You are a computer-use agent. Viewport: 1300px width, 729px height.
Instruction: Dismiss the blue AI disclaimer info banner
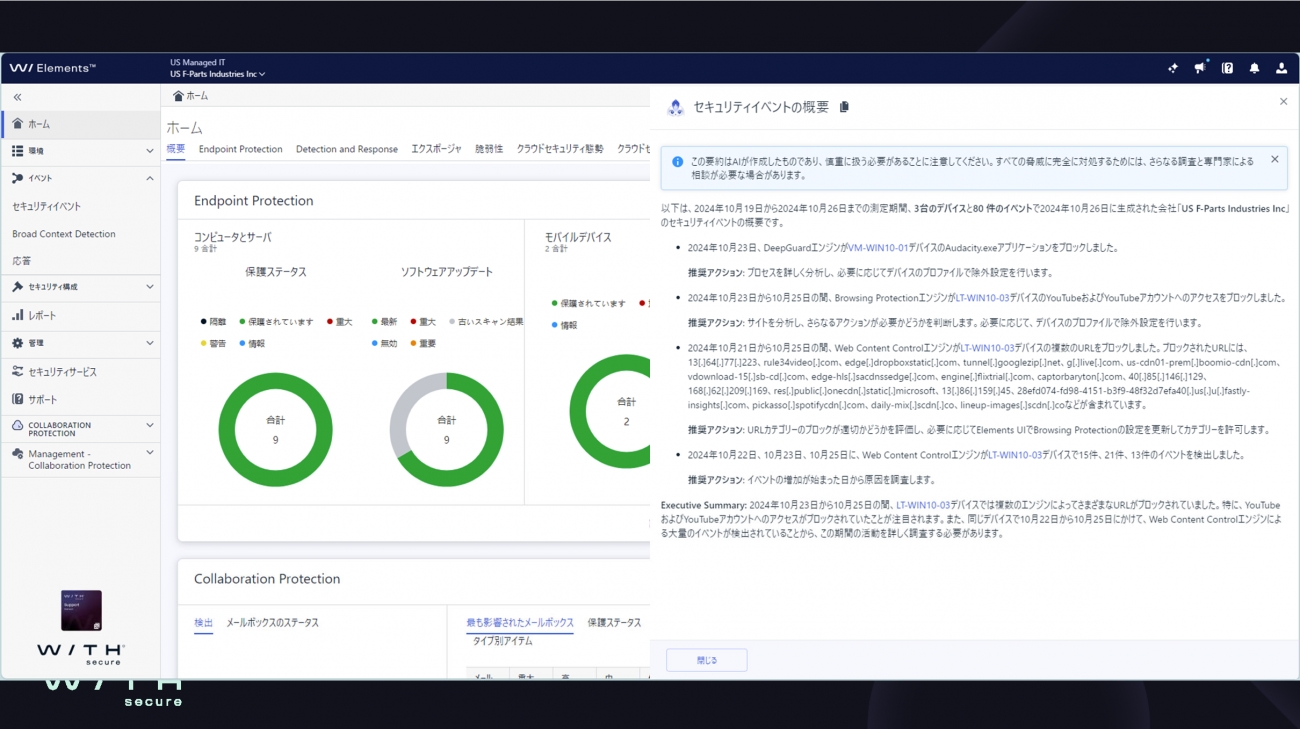click(x=1274, y=160)
